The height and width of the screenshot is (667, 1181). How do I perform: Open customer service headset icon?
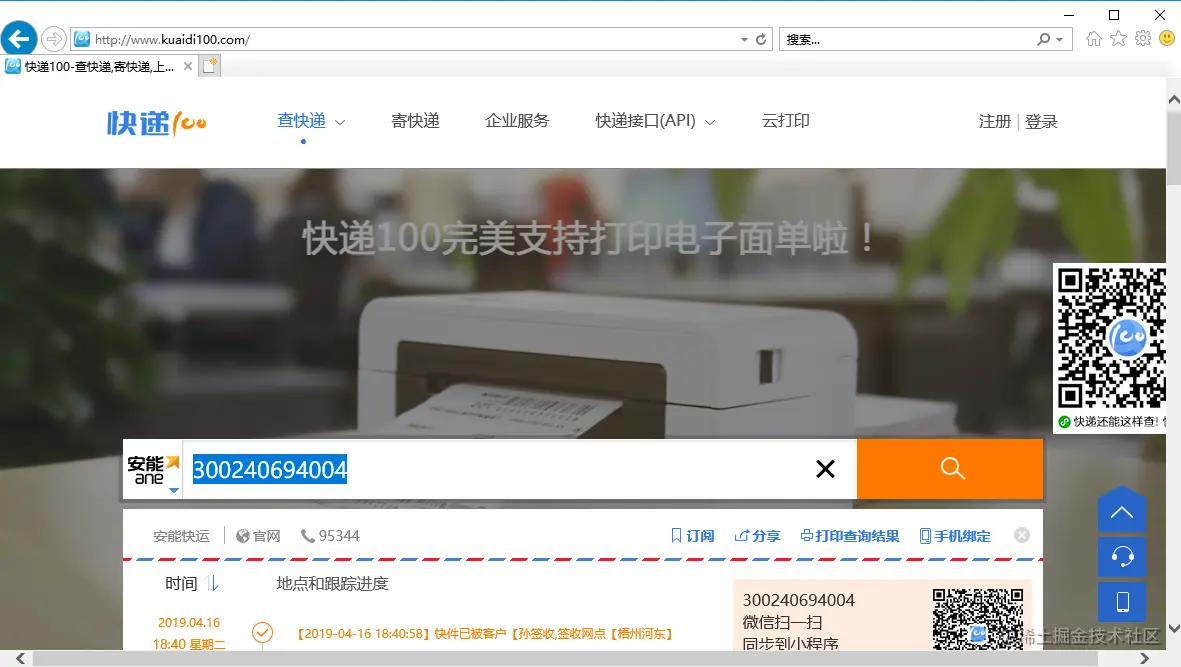tap(1121, 557)
